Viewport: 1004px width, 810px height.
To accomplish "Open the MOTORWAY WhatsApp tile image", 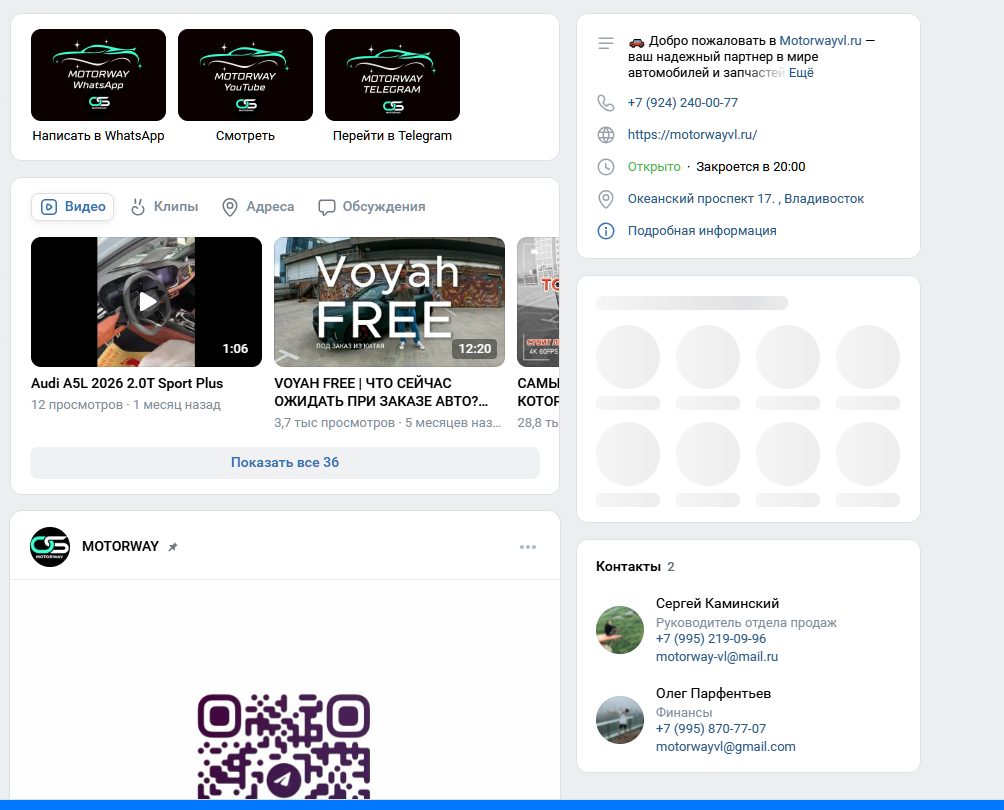I will coord(98,75).
